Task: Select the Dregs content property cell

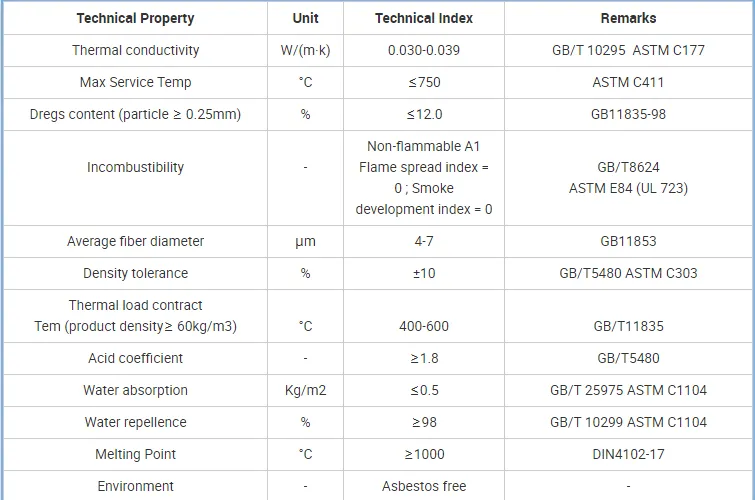Action: [135, 114]
